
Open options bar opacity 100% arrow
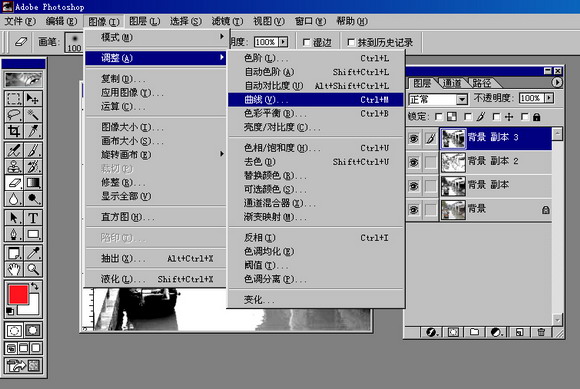click(x=283, y=42)
